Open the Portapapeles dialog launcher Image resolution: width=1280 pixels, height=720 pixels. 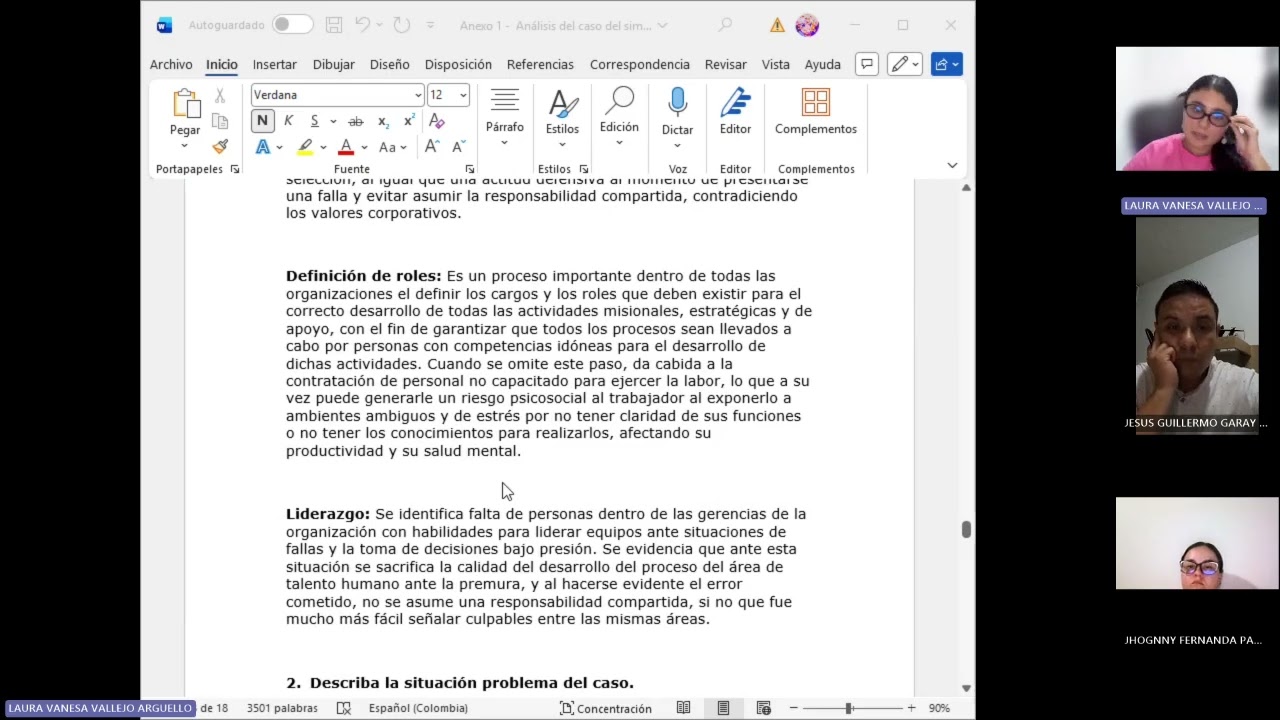pos(235,169)
